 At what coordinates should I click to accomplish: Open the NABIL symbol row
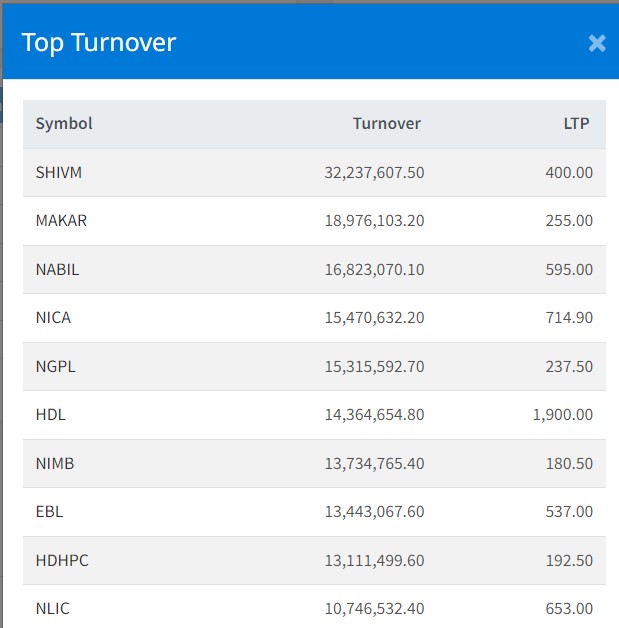click(57, 270)
